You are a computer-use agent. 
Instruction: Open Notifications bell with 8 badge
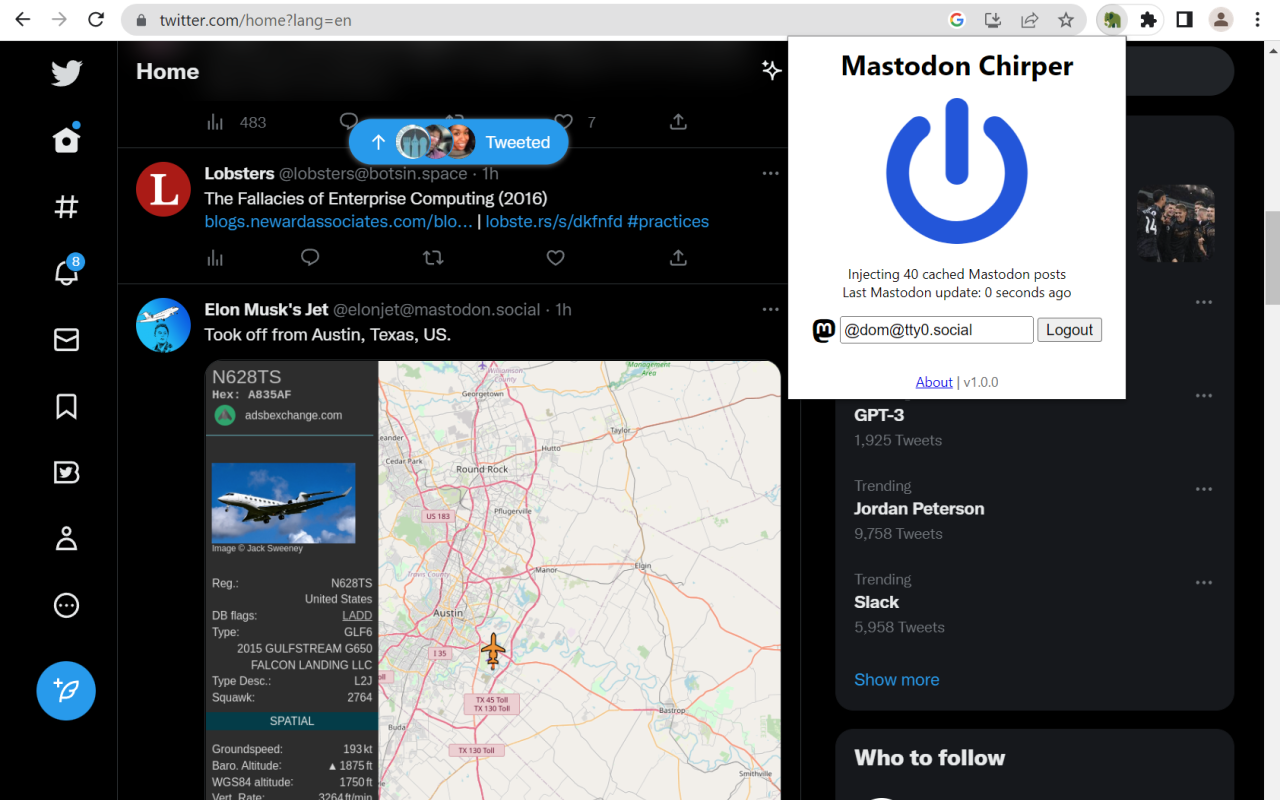pyautogui.click(x=67, y=270)
